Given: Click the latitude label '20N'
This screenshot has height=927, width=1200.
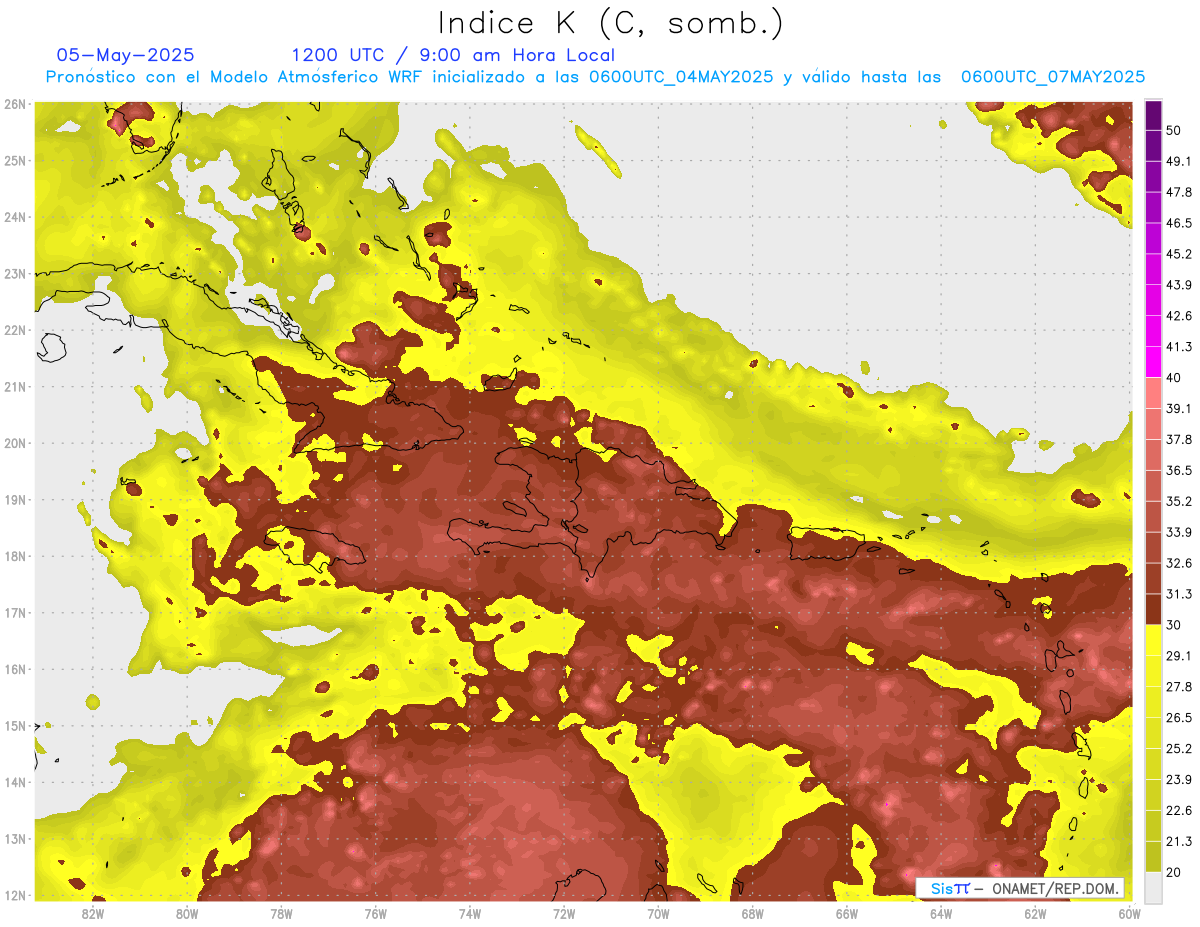Looking at the screenshot, I should [15, 443].
